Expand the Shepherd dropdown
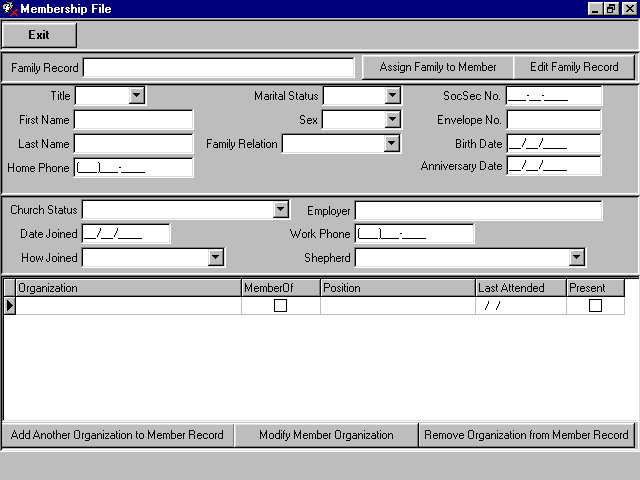Image resolution: width=640 pixels, height=480 pixels. (576, 258)
